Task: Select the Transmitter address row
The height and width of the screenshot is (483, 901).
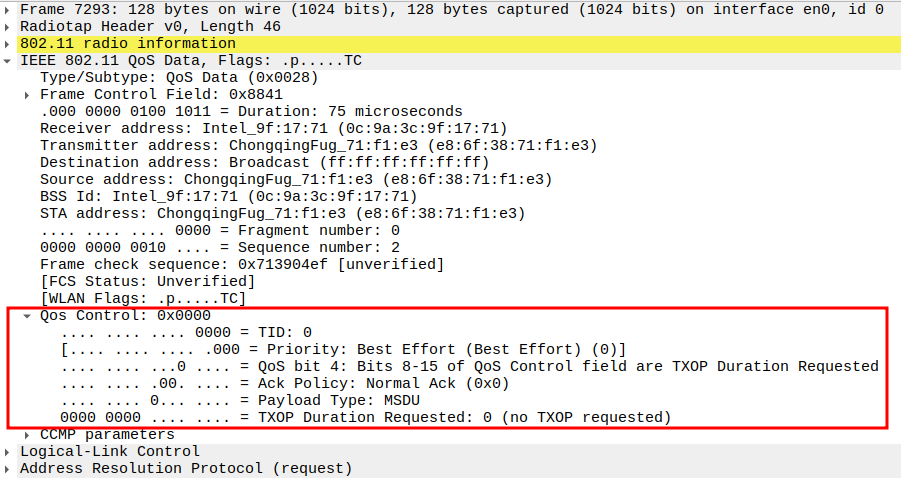Action: coord(318,145)
